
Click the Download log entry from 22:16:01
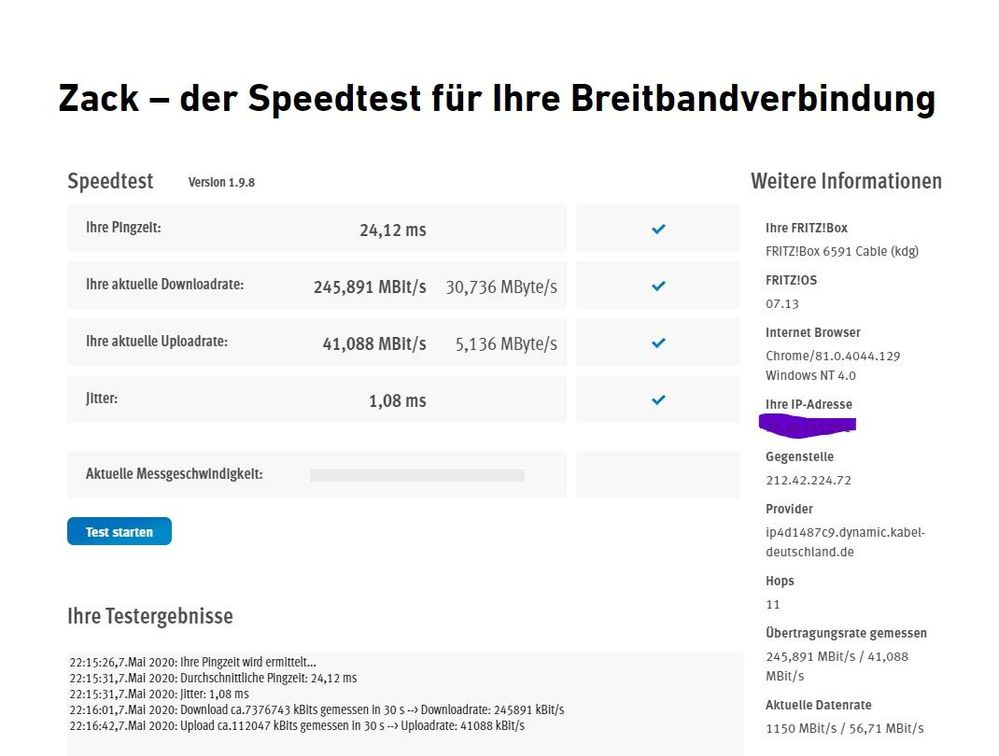point(317,710)
